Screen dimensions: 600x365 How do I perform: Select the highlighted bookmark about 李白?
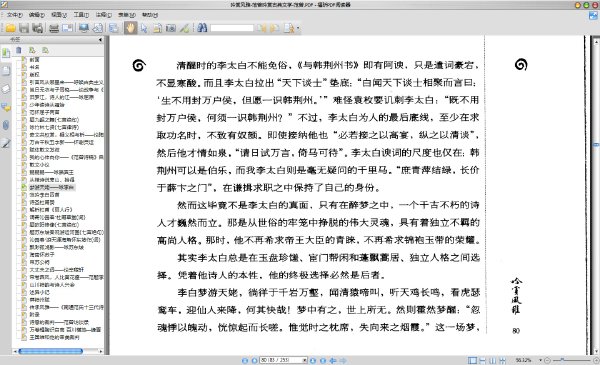(52, 187)
